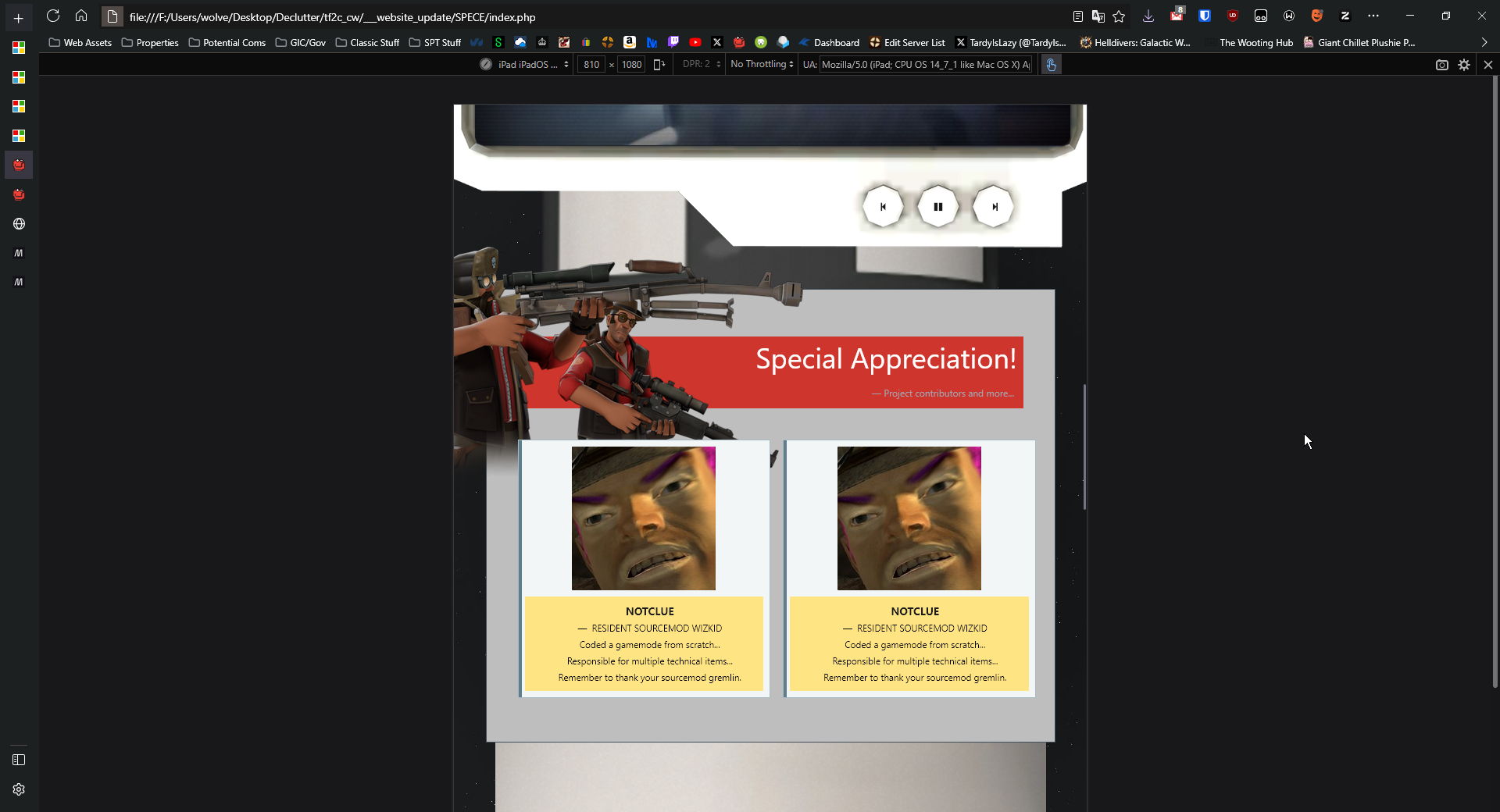Open the No Throttling dropdown
The height and width of the screenshot is (812, 1500).
pos(762,64)
